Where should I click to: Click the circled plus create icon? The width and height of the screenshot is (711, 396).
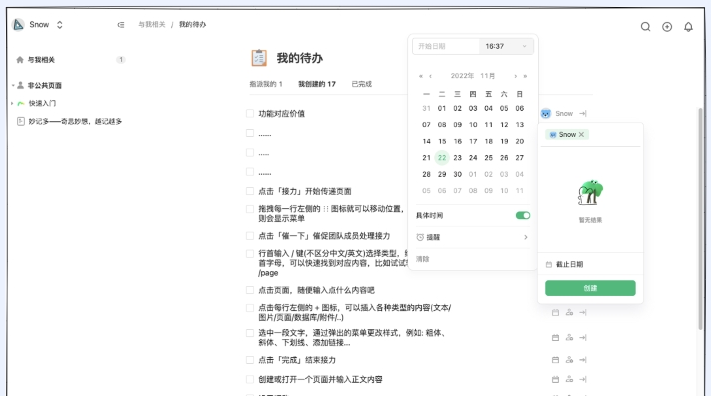coord(667,27)
